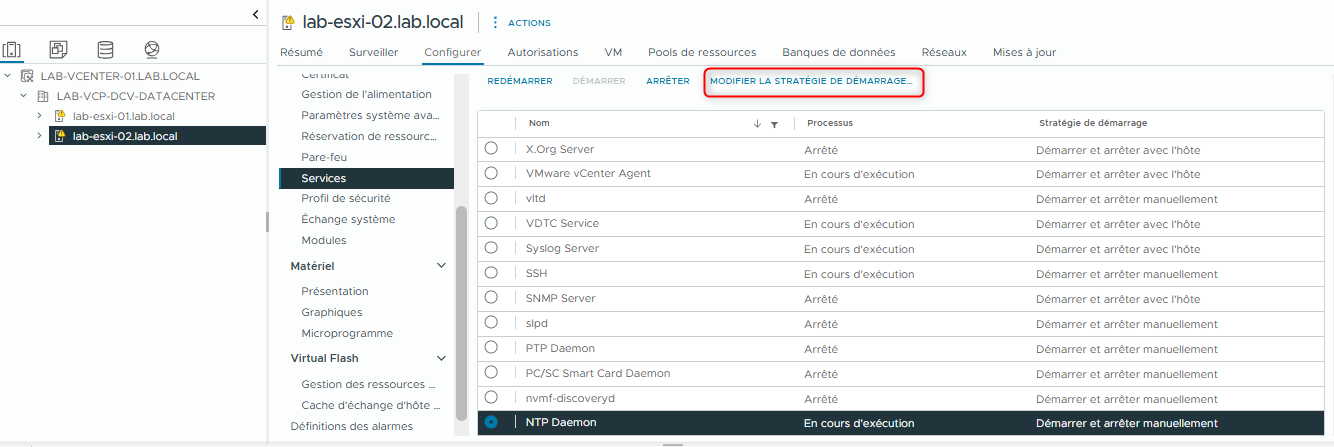Open the Pare-feu settings
This screenshot has width=1334, height=447.
point(324,157)
